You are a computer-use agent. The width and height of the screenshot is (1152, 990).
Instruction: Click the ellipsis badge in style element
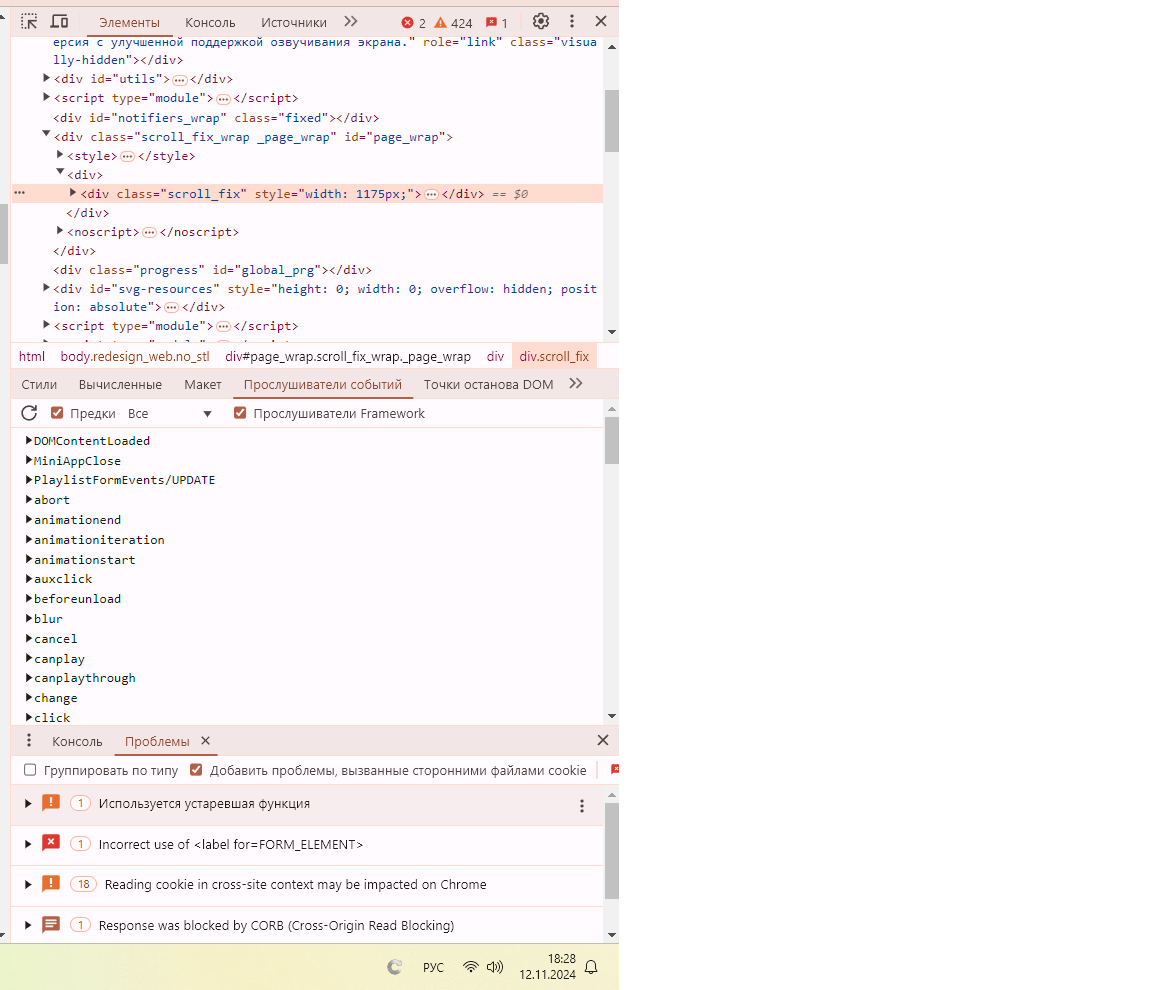pos(127,156)
